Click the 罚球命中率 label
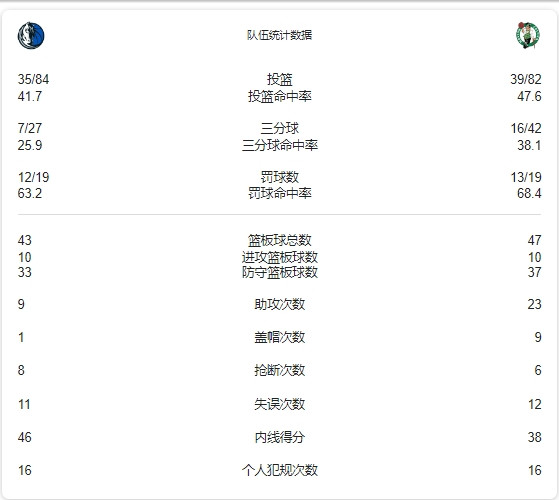Screen dimensions: 559x500 point(280,193)
